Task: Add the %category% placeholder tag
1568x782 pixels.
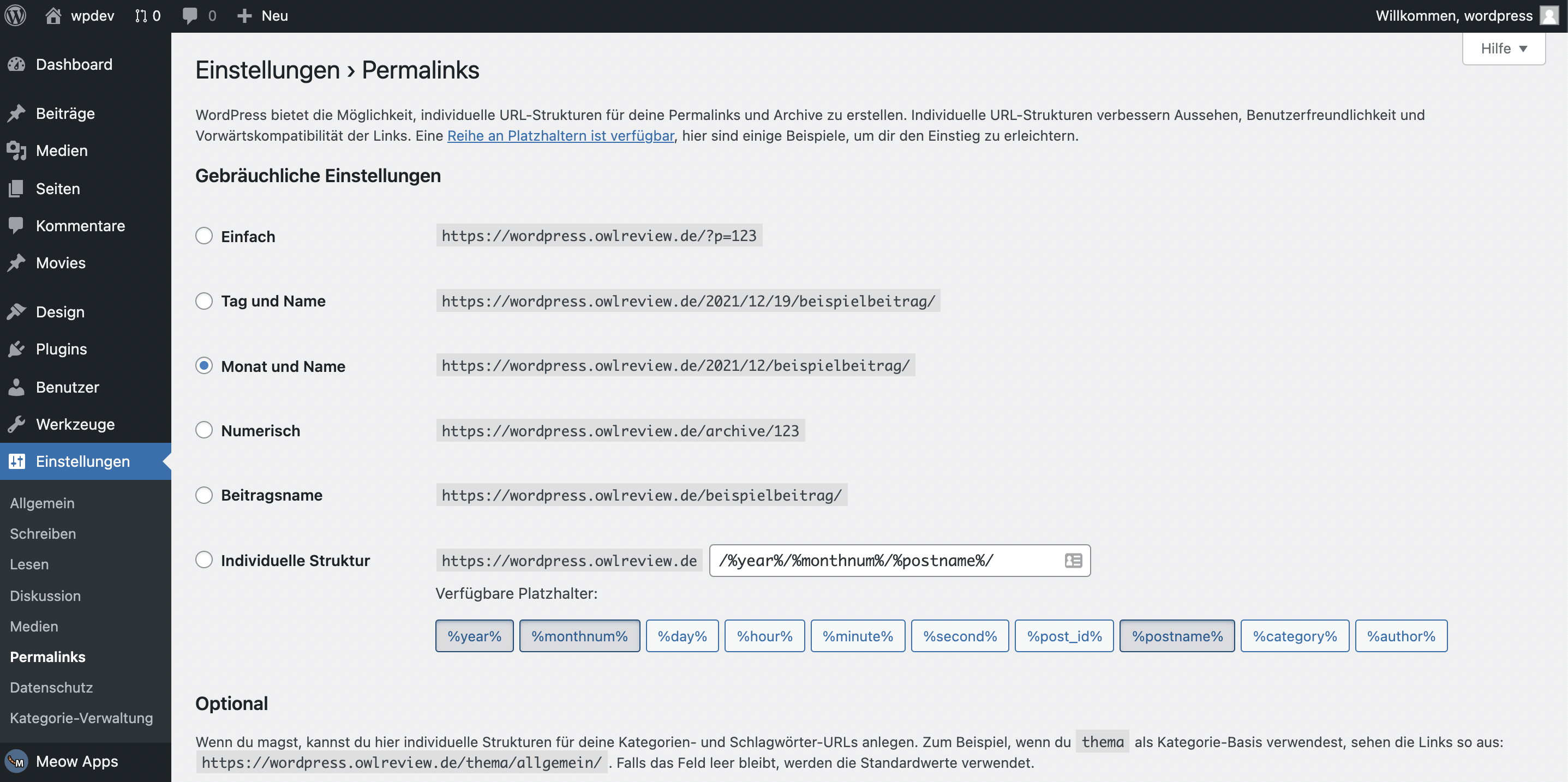Action: (1294, 635)
